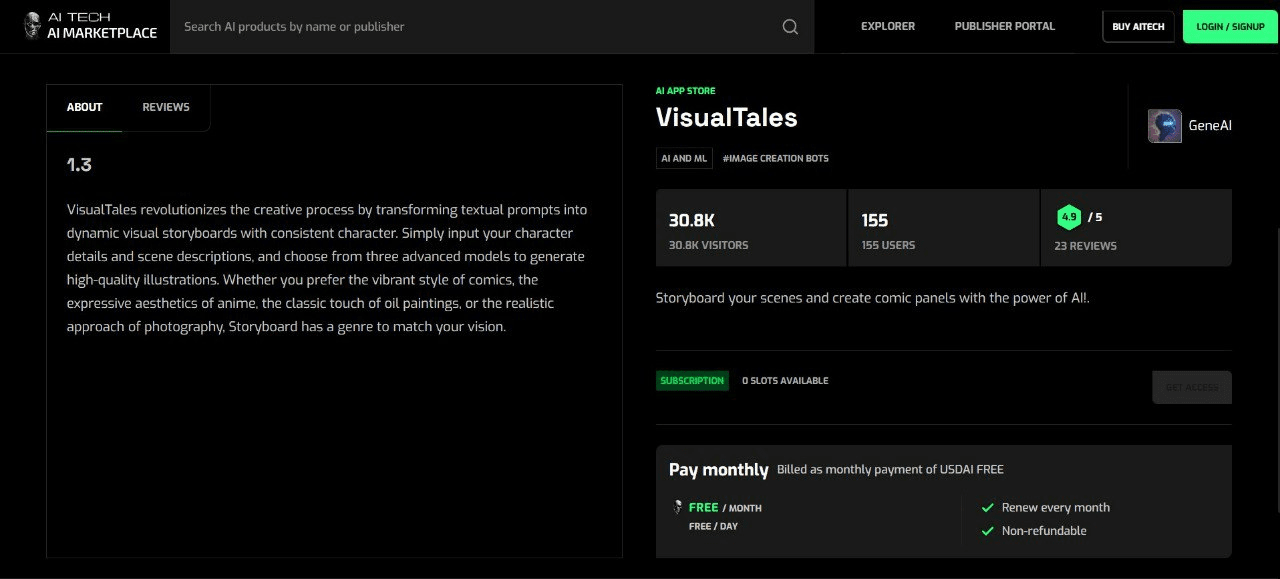The image size is (1280, 579).
Task: Focus the AI products search field
Action: coord(475,27)
